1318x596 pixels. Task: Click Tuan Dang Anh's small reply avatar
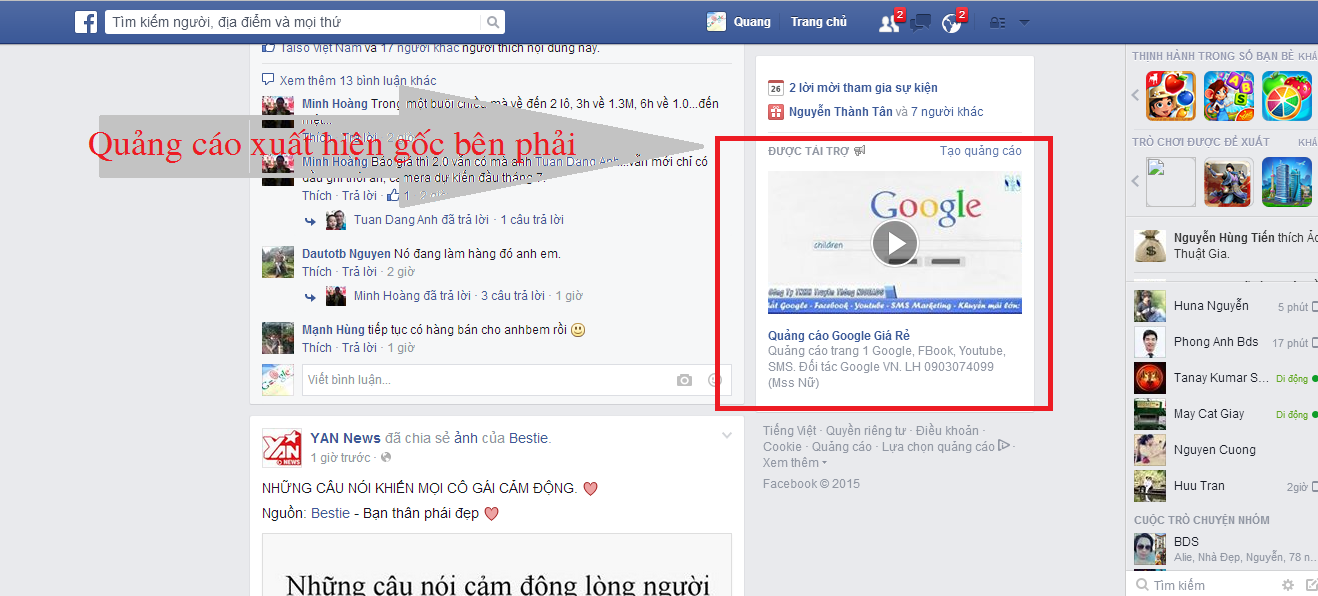click(335, 220)
